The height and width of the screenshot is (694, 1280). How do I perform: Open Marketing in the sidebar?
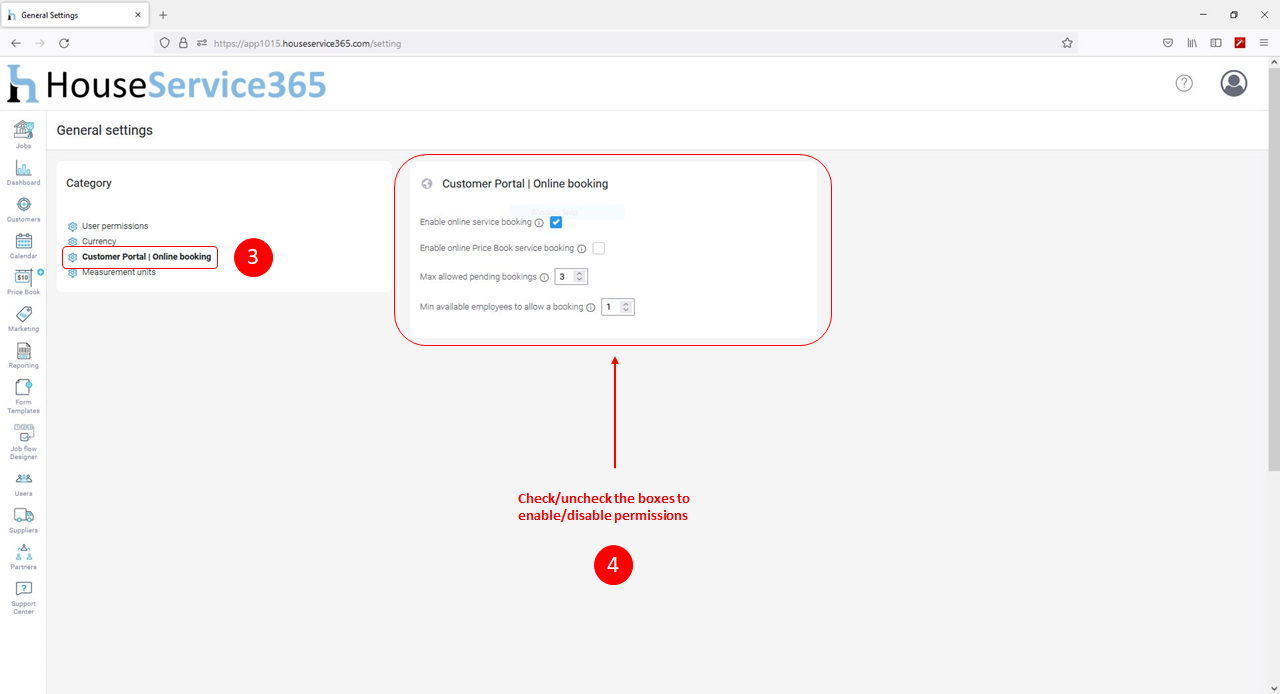[x=23, y=318]
